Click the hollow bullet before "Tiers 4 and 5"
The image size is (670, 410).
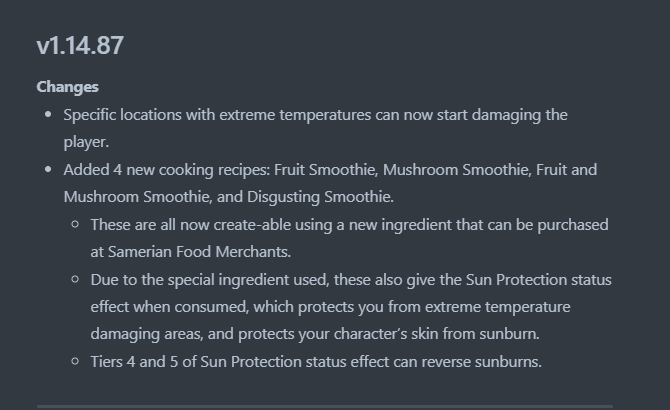pos(75,361)
